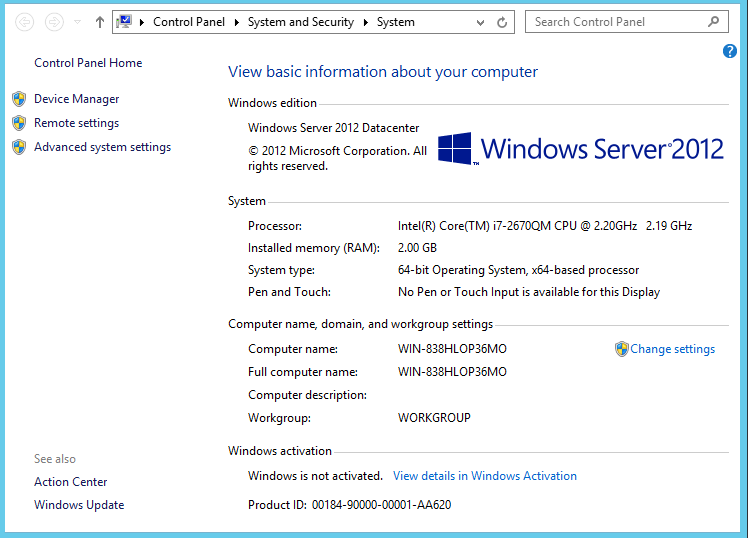Click the Full computer name value
The width and height of the screenshot is (750, 538).
tap(452, 372)
